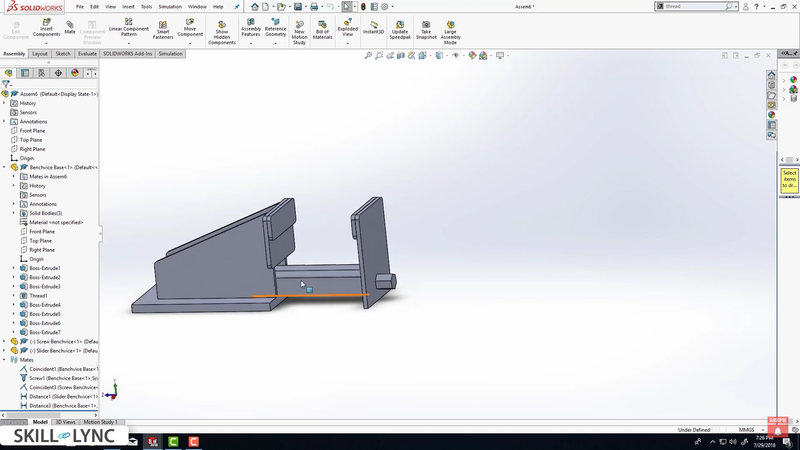Open Reference Geometry tool
Screen dimensions: 800x450
[x=276, y=29]
